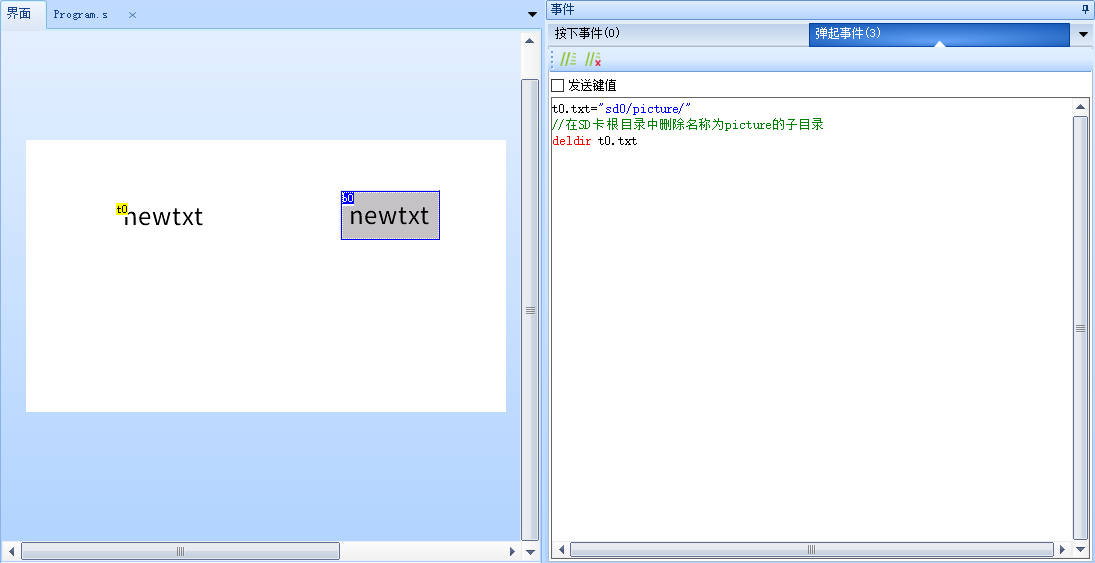Click the code editor scroll up arrow

[x=1080, y=107]
